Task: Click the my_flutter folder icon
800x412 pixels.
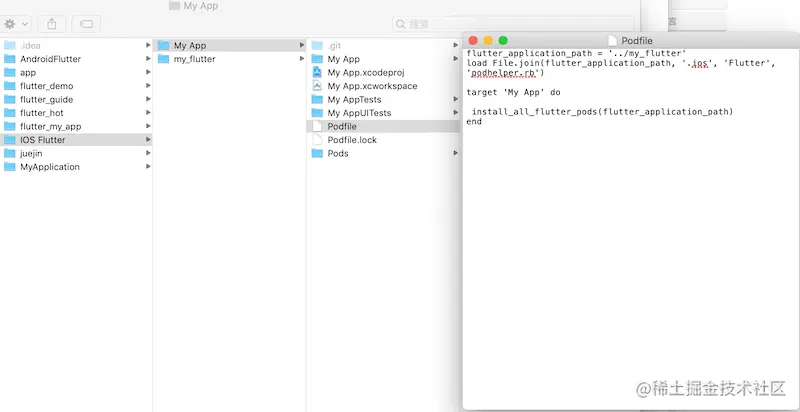Action: tap(163, 59)
